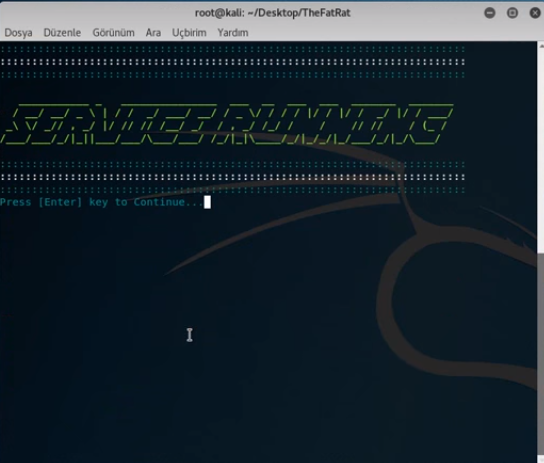Open the Uçbirim menu
Viewport: 544px width, 463px height.
pos(189,33)
